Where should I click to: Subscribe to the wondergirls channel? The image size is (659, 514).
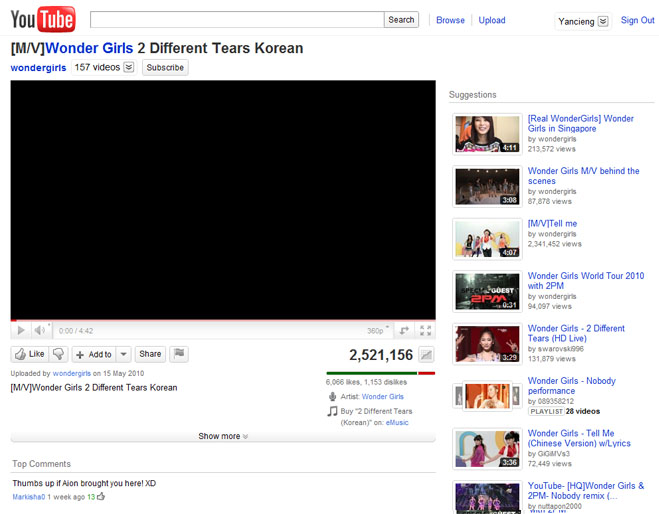tap(165, 68)
